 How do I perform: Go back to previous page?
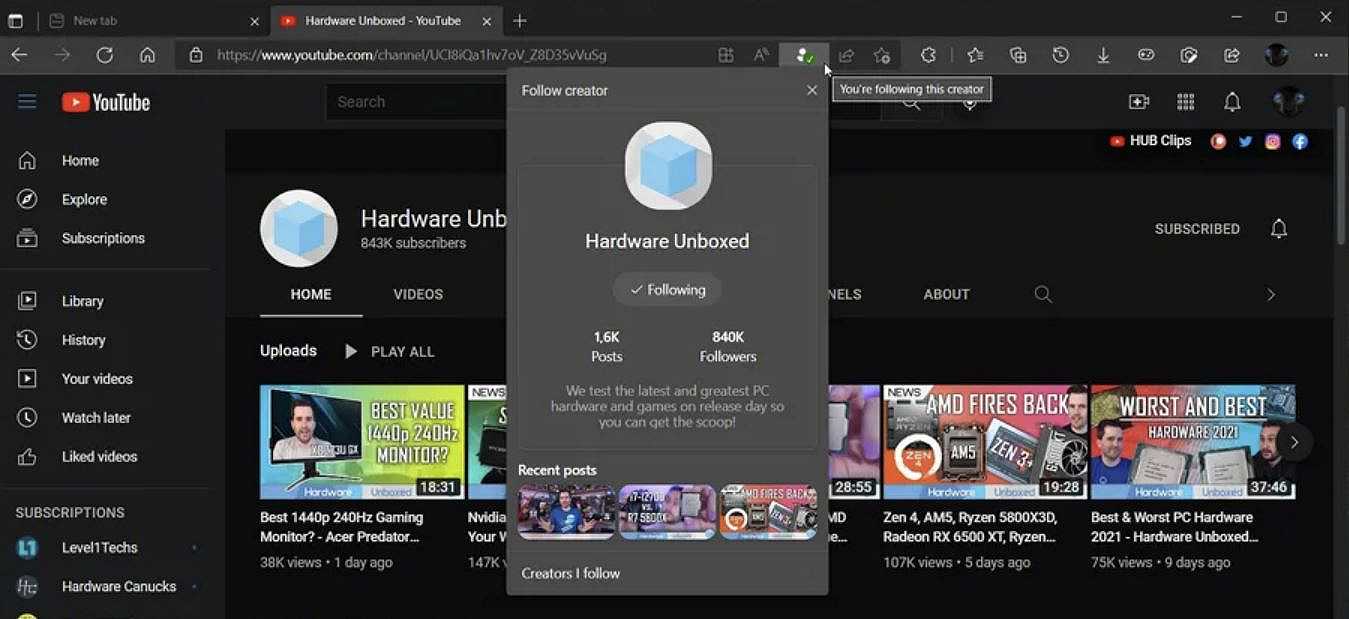point(19,56)
